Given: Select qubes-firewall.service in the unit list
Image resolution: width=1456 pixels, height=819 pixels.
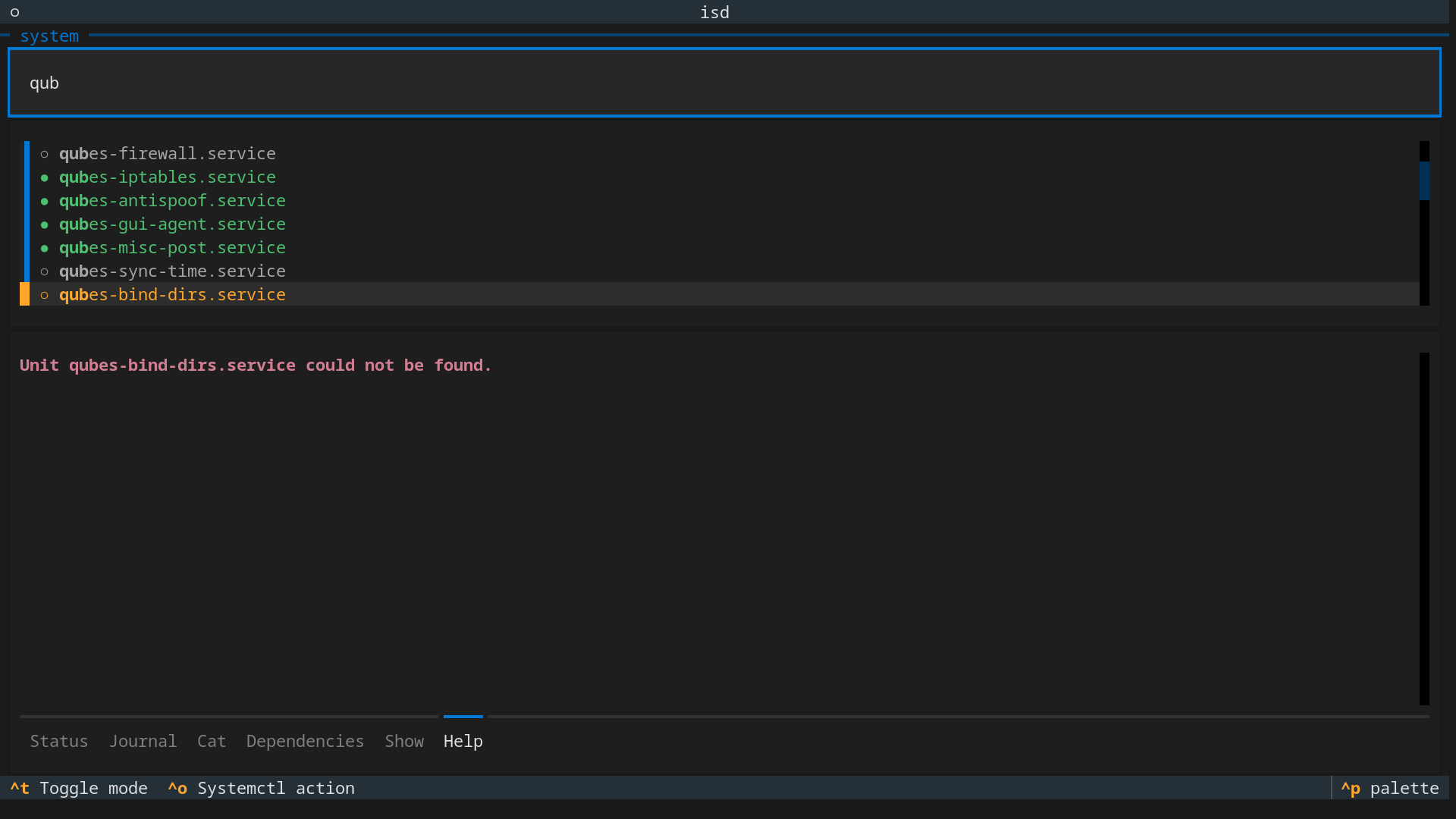Looking at the screenshot, I should tap(720, 153).
